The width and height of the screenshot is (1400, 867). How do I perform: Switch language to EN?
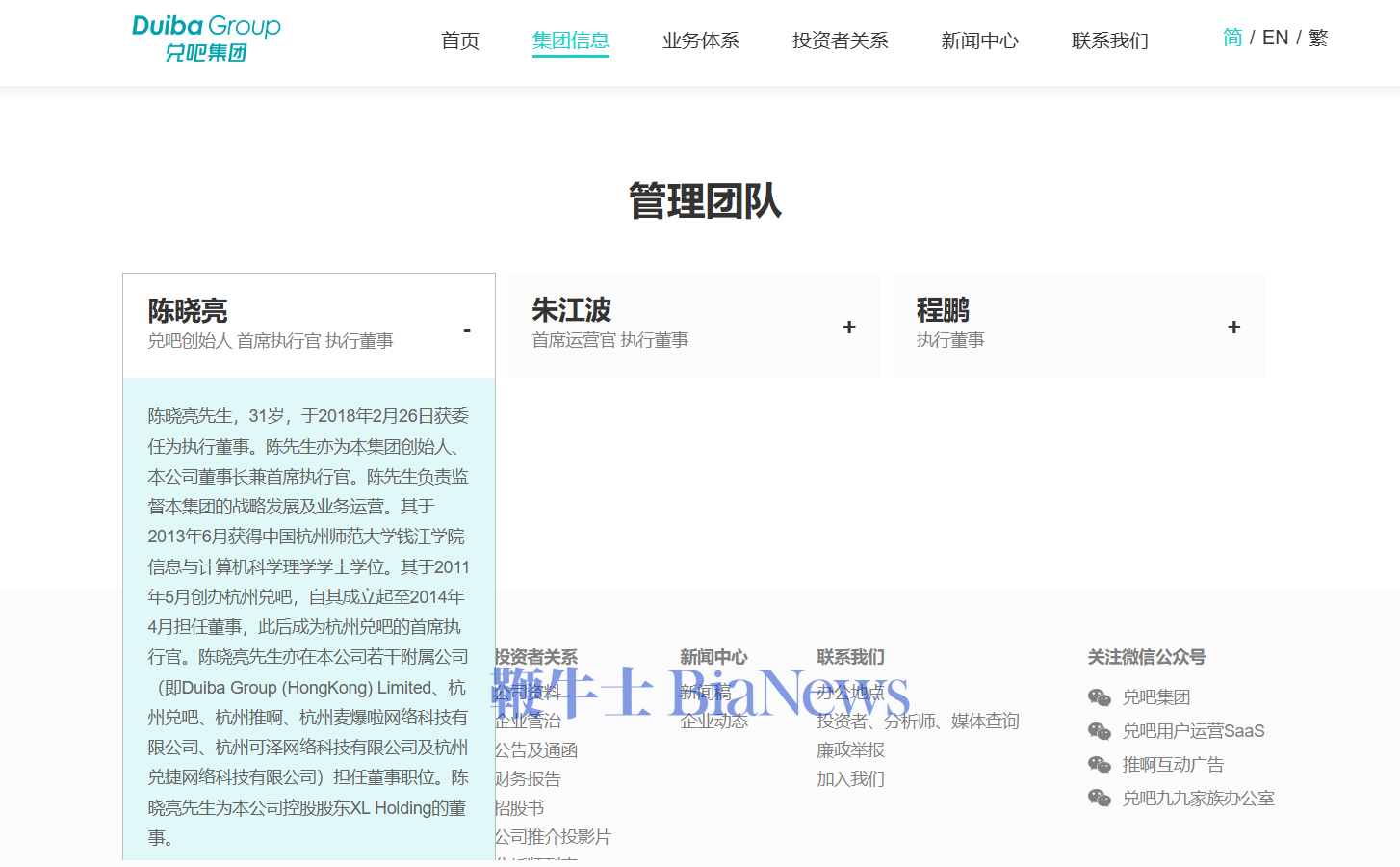click(x=1275, y=38)
